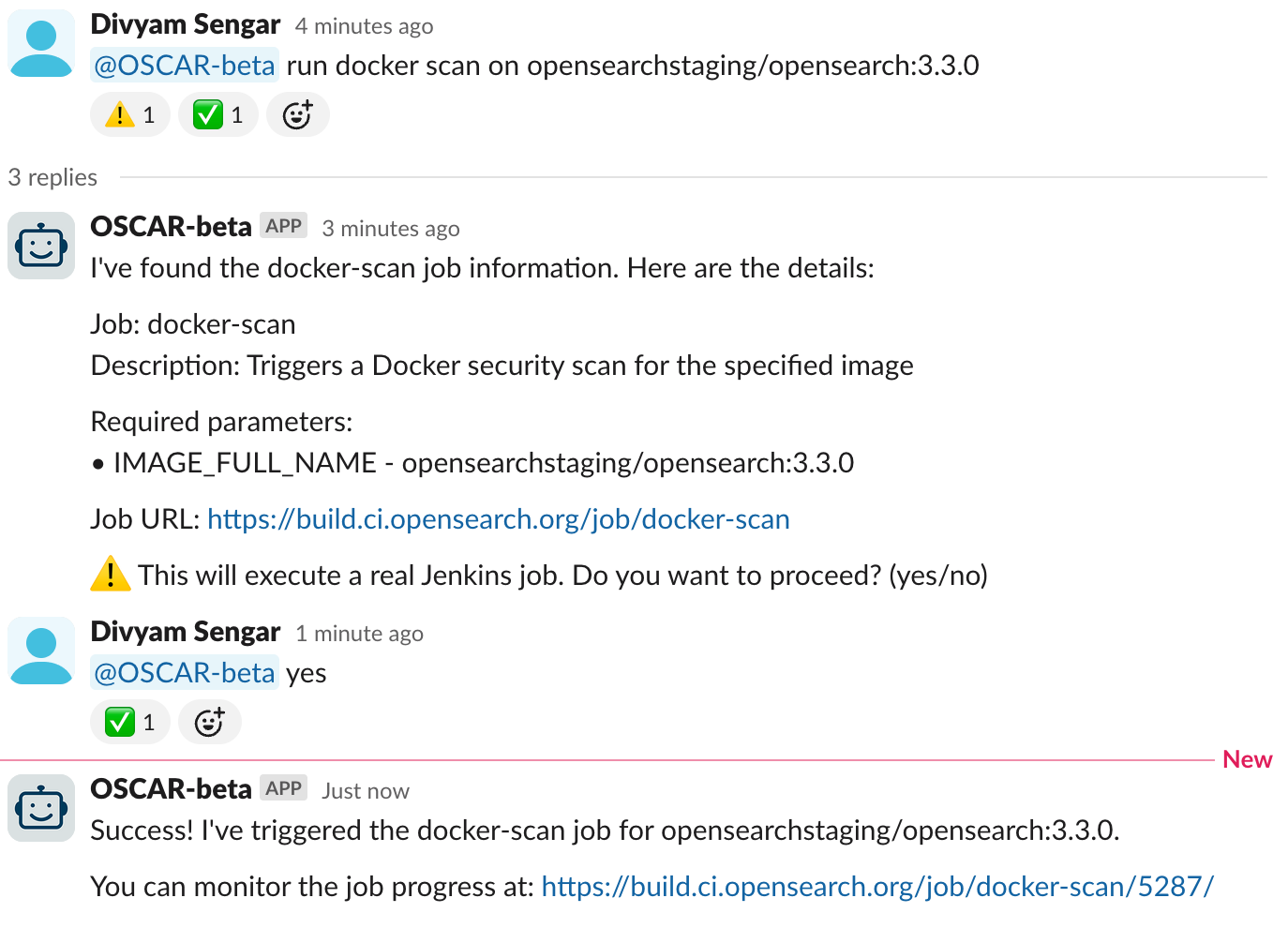Click Divyam Sengar's avatar on first message
The width and height of the screenshot is (1288, 928).
[x=41, y=43]
